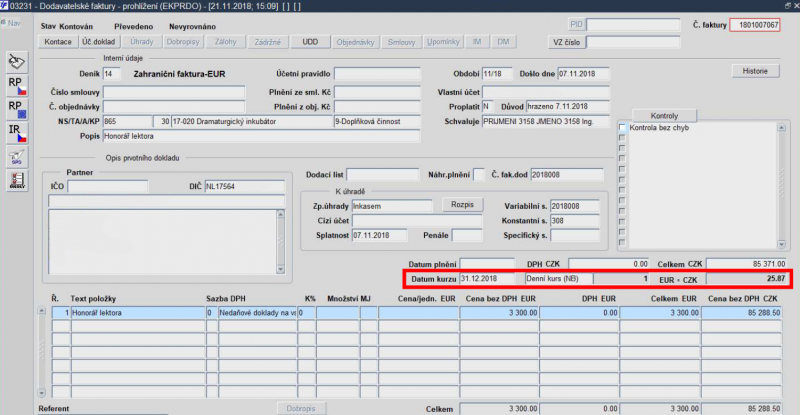The width and height of the screenshot is (800, 415).
Task: Click the Smlouvy button
Action: click(401, 42)
